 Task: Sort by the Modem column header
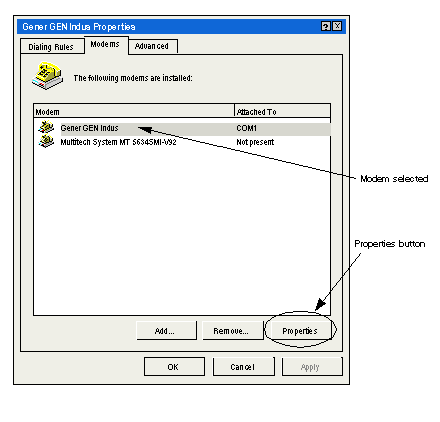point(134,111)
